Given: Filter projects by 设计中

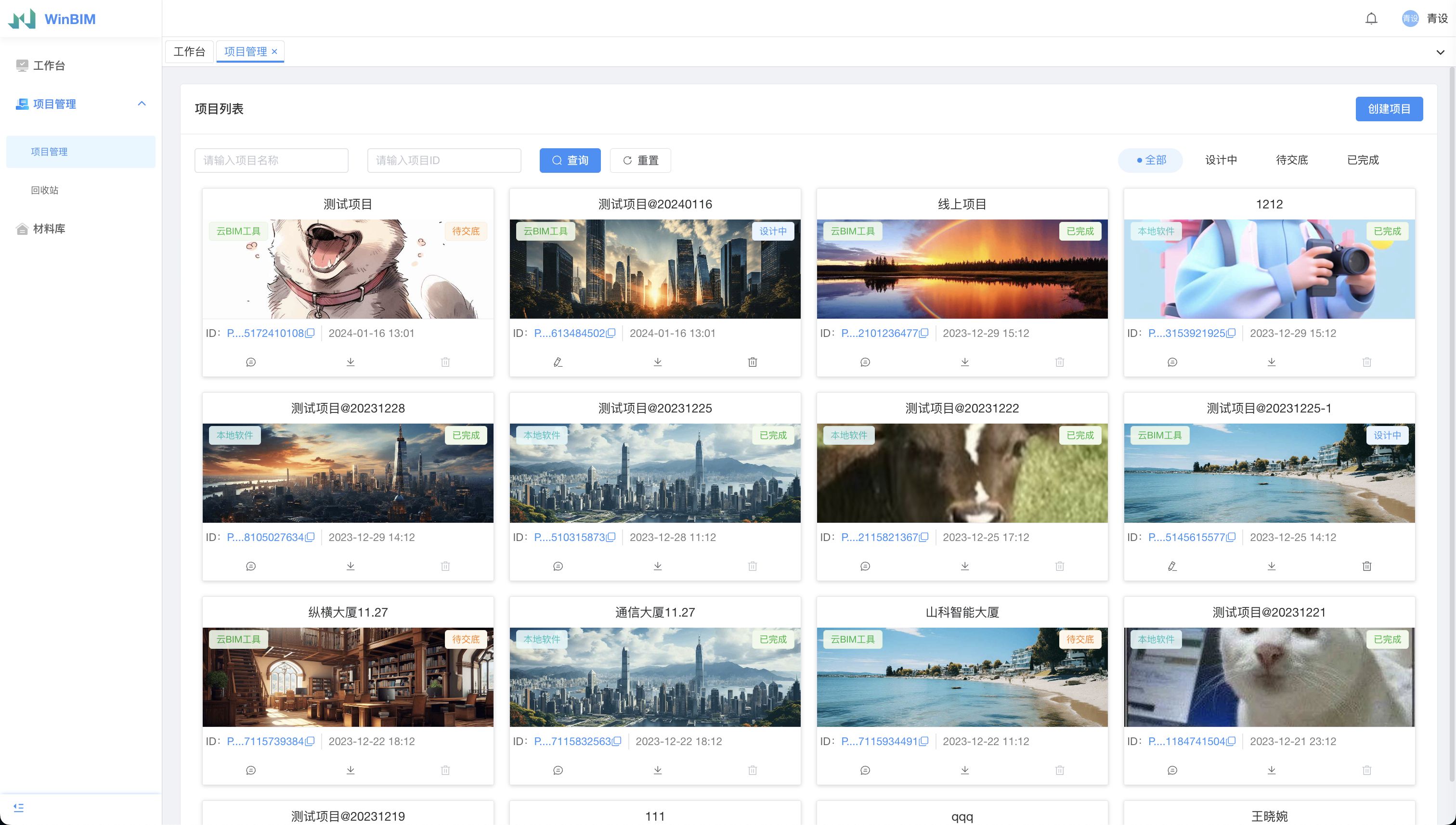Looking at the screenshot, I should [x=1221, y=160].
